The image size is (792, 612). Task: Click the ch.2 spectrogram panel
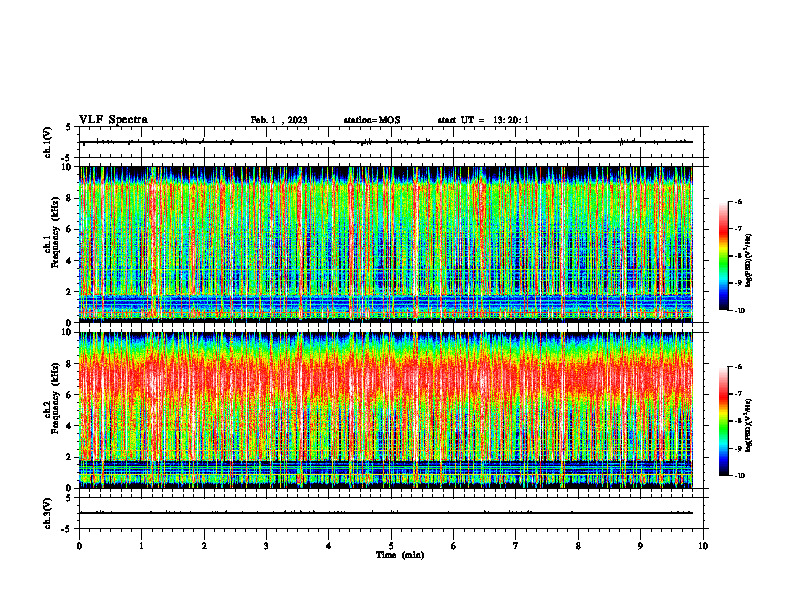[x=386, y=410]
